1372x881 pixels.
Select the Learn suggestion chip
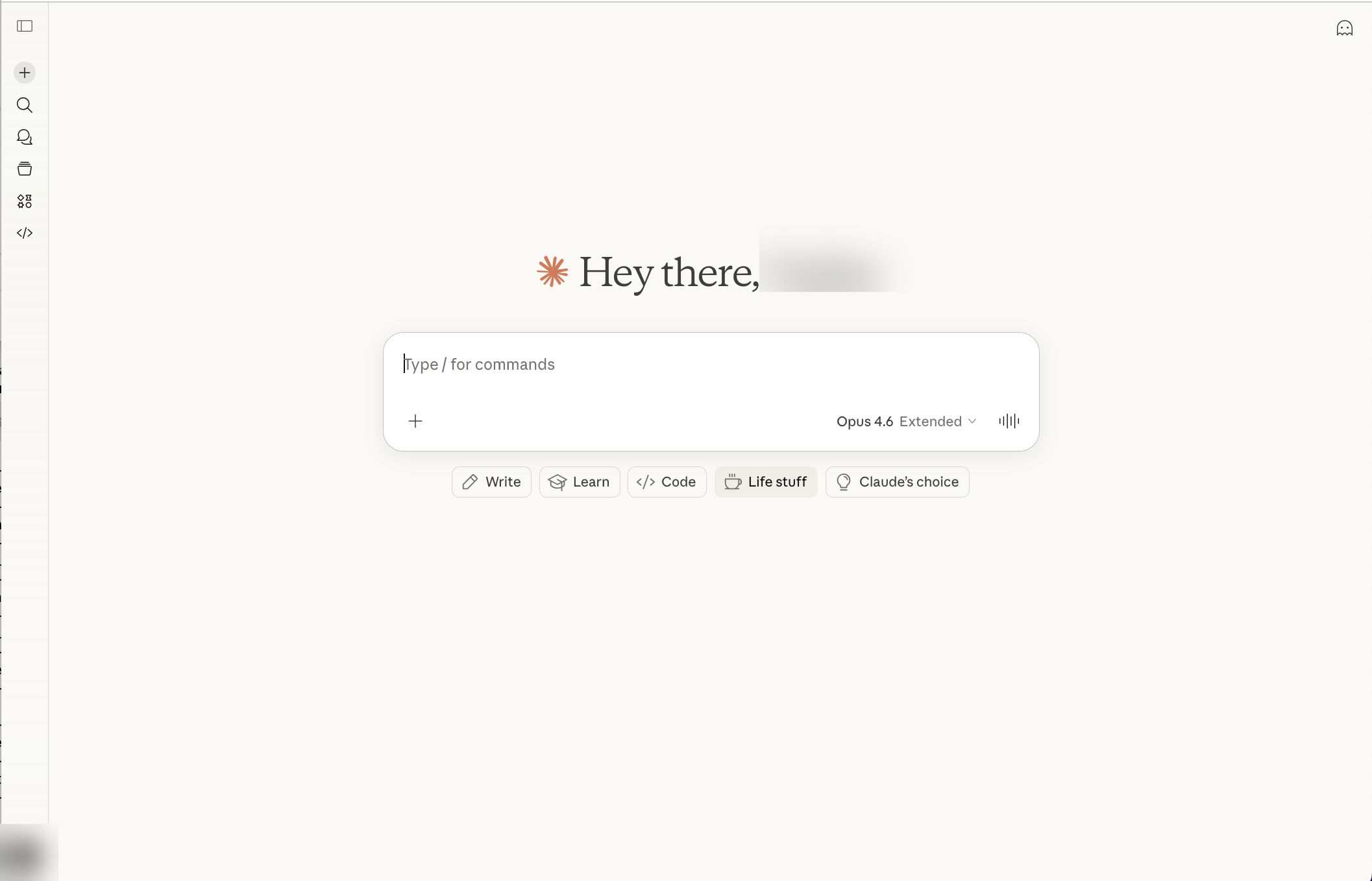click(580, 482)
